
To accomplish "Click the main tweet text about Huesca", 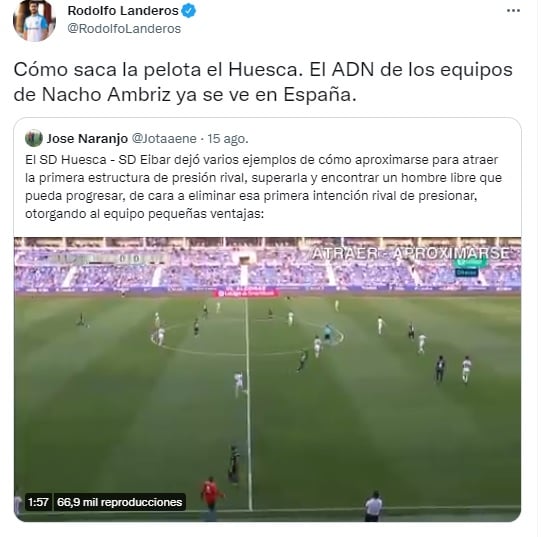I will pyautogui.click(x=263, y=82).
